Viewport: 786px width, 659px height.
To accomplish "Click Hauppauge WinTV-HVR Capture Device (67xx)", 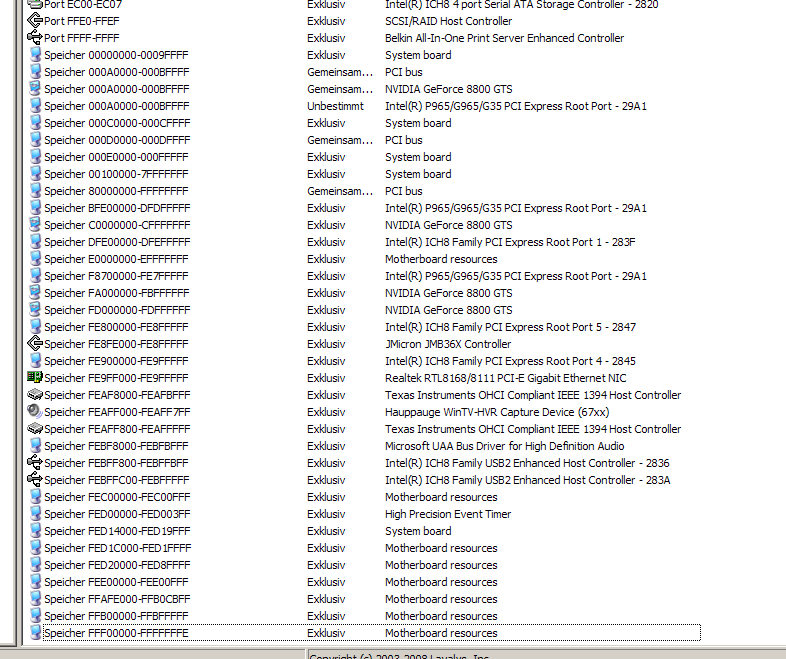I will [x=497, y=412].
